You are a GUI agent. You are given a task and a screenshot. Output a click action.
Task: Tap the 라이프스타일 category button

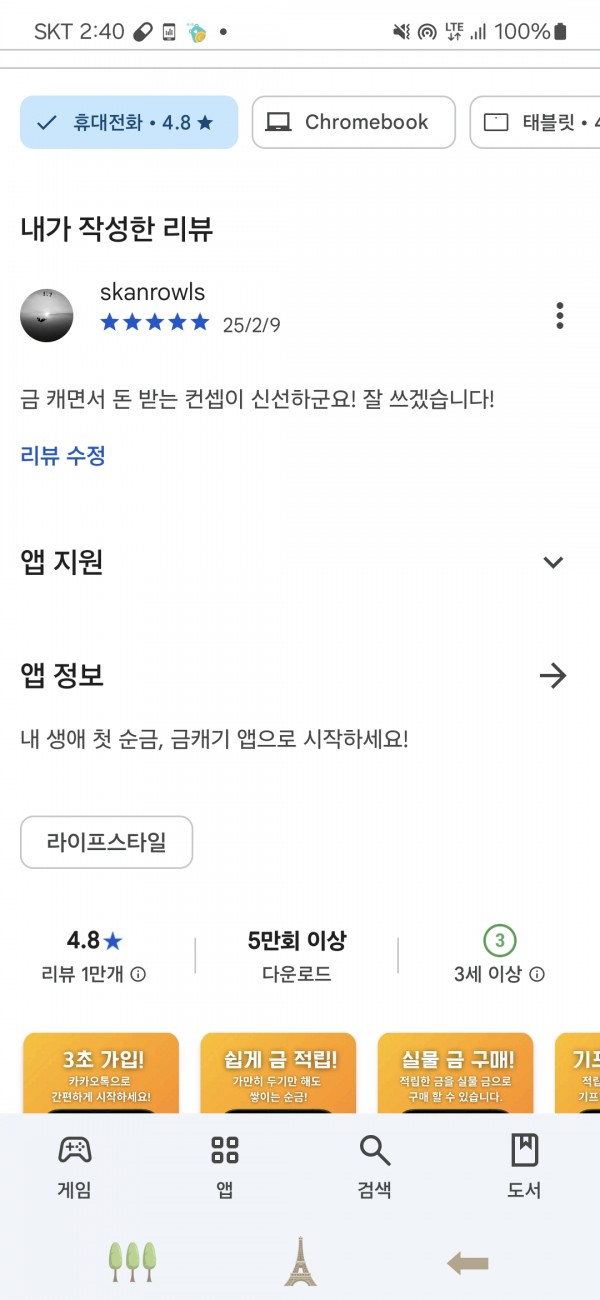click(x=106, y=842)
